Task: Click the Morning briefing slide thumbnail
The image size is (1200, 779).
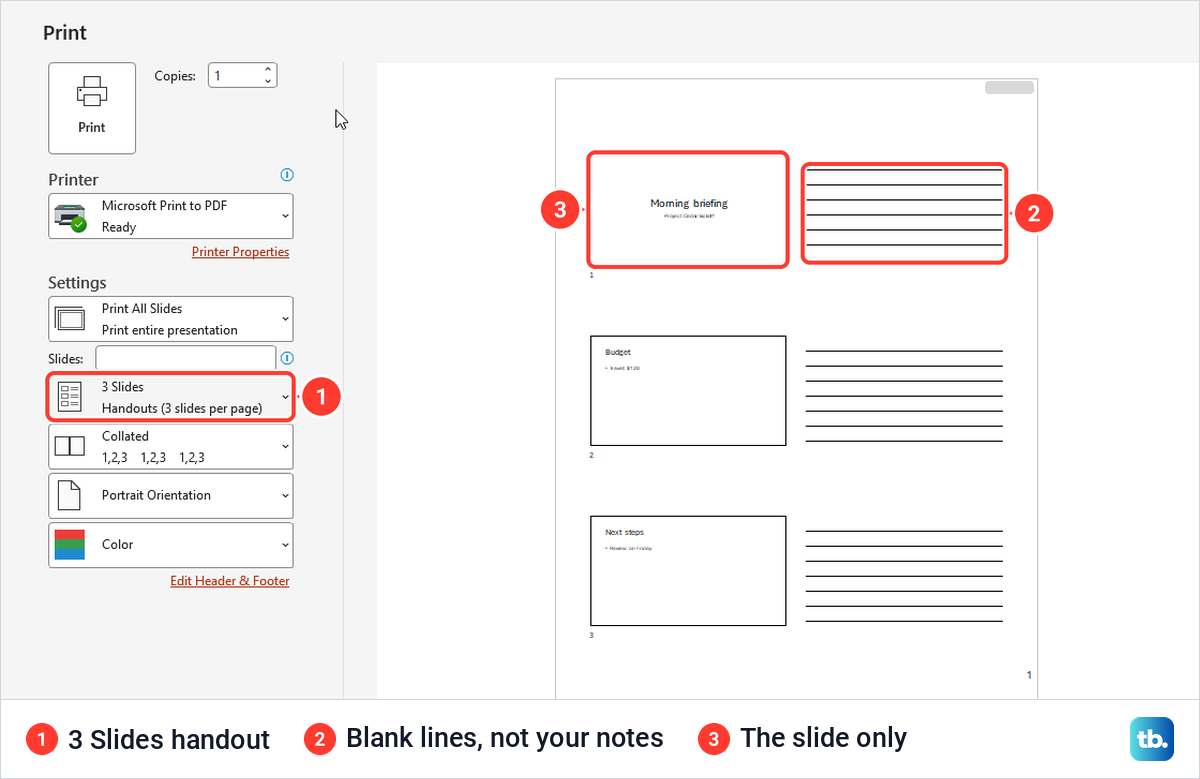Action: tap(688, 209)
